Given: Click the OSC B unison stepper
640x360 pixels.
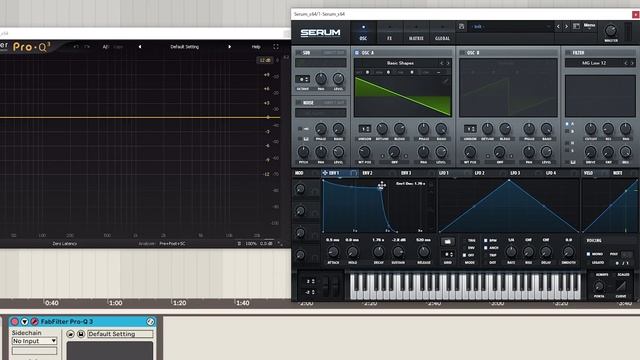Looking at the screenshot, I should 470,129.
